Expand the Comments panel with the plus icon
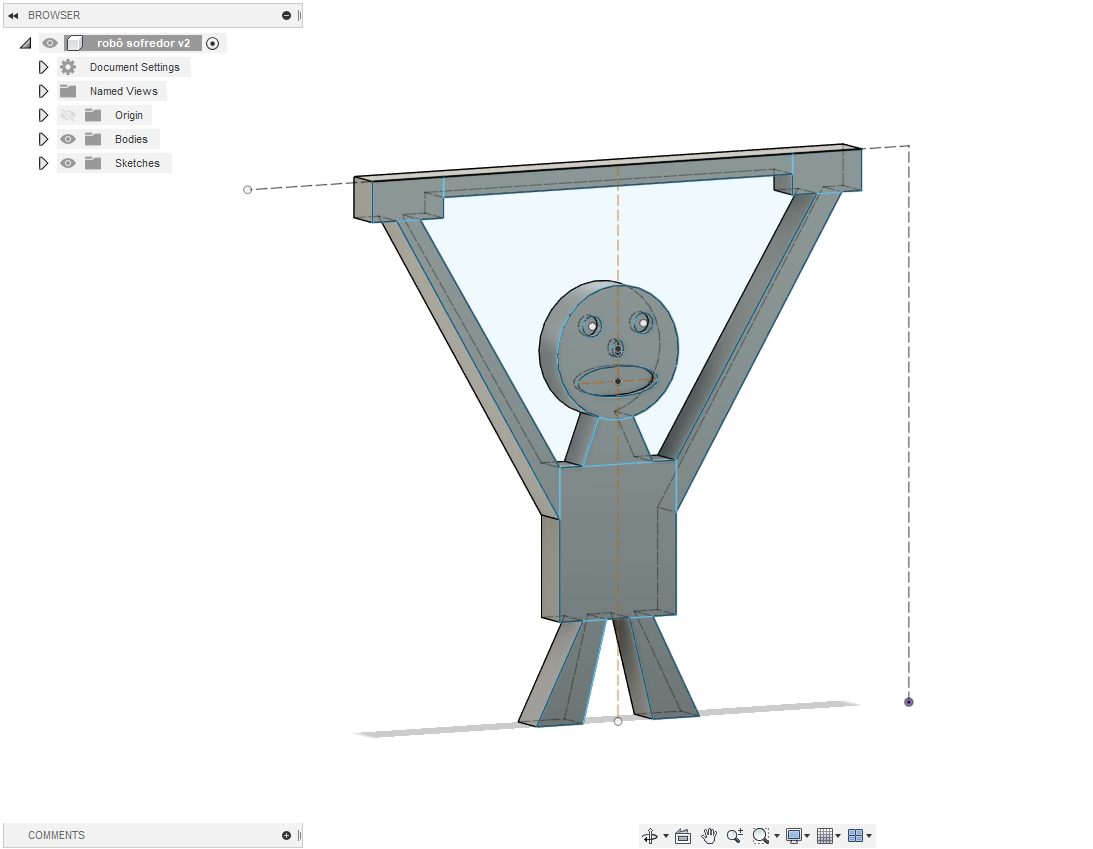The height and width of the screenshot is (849, 1093). click(x=286, y=835)
